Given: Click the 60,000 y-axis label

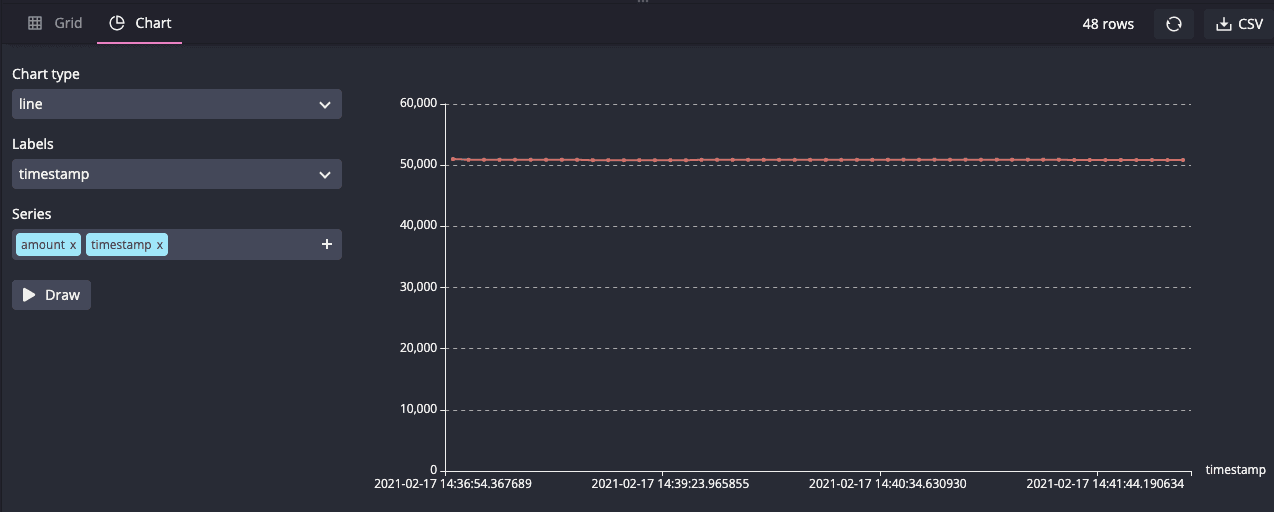Looking at the screenshot, I should (418, 103).
